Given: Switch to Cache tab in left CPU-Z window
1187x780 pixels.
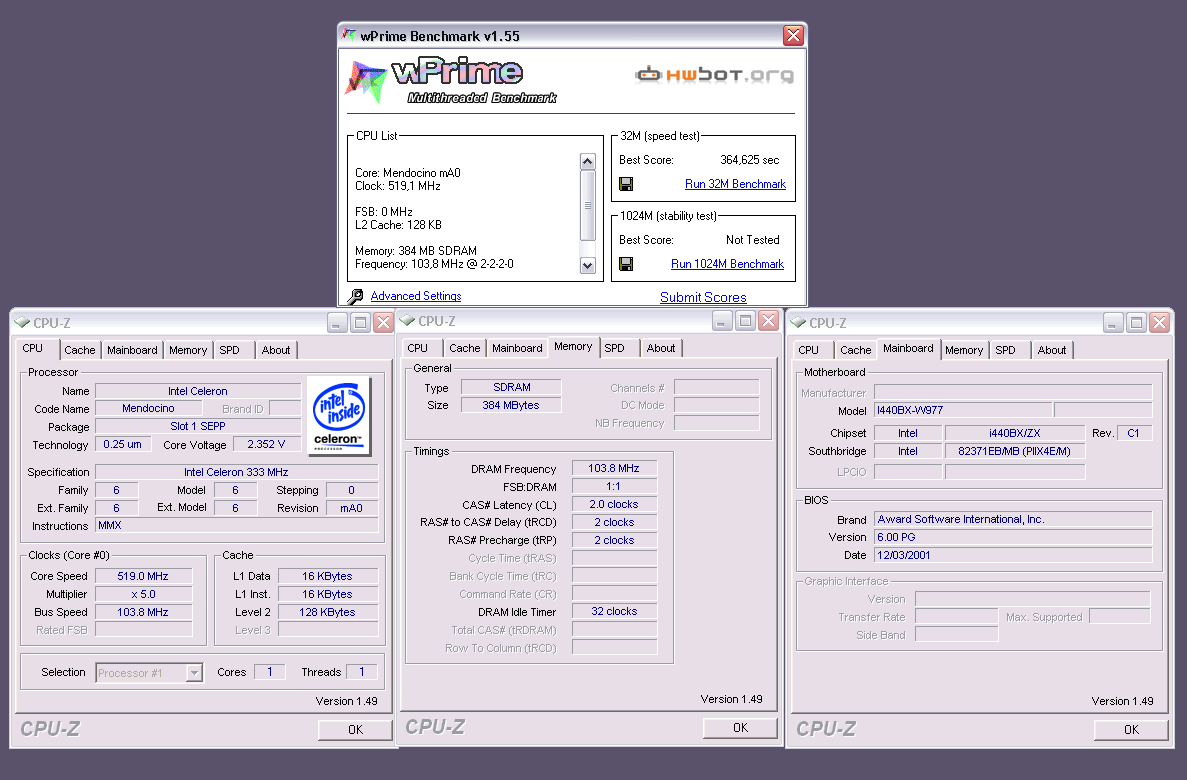Looking at the screenshot, I should click(x=79, y=350).
